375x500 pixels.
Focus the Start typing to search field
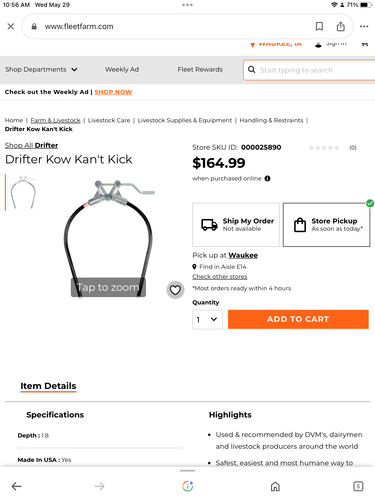click(310, 70)
